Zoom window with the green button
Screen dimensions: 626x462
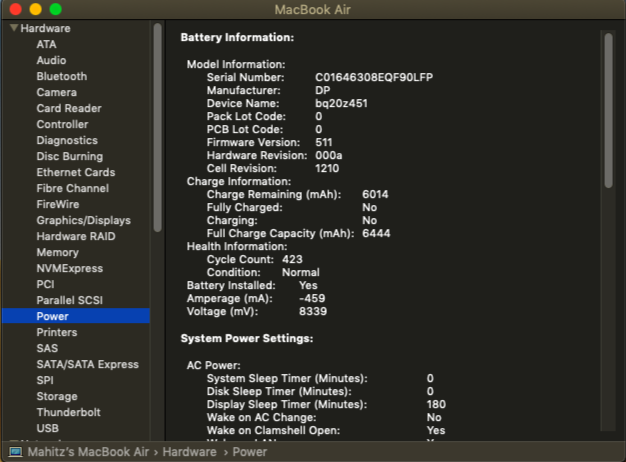55,9
